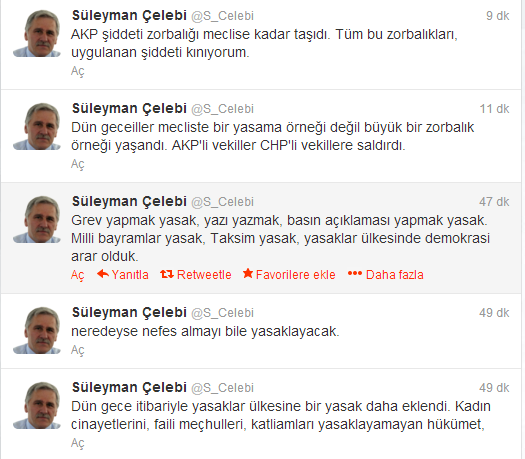Click the three dots Daha fazla icon

tap(355, 274)
